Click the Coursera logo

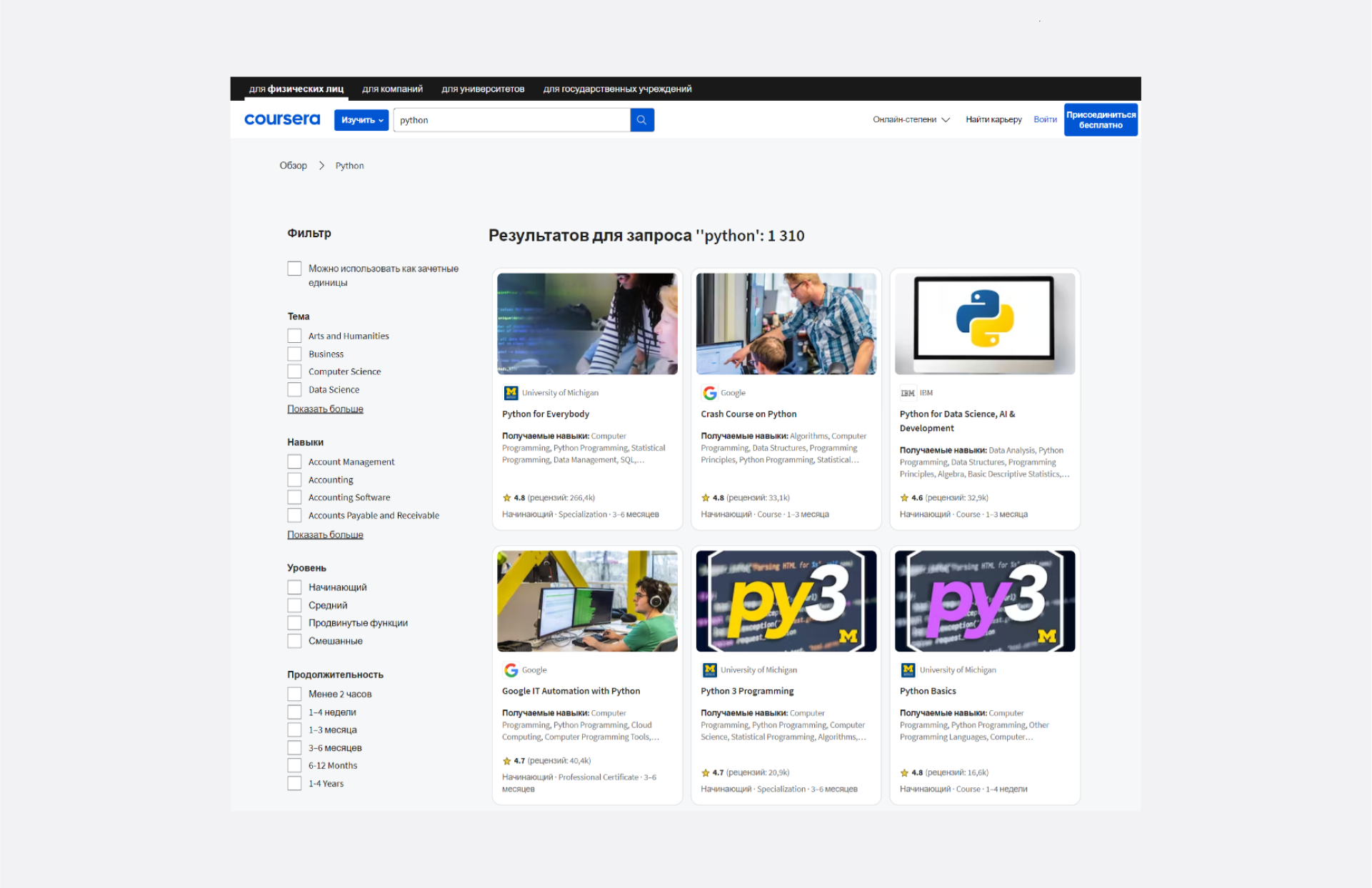click(282, 119)
